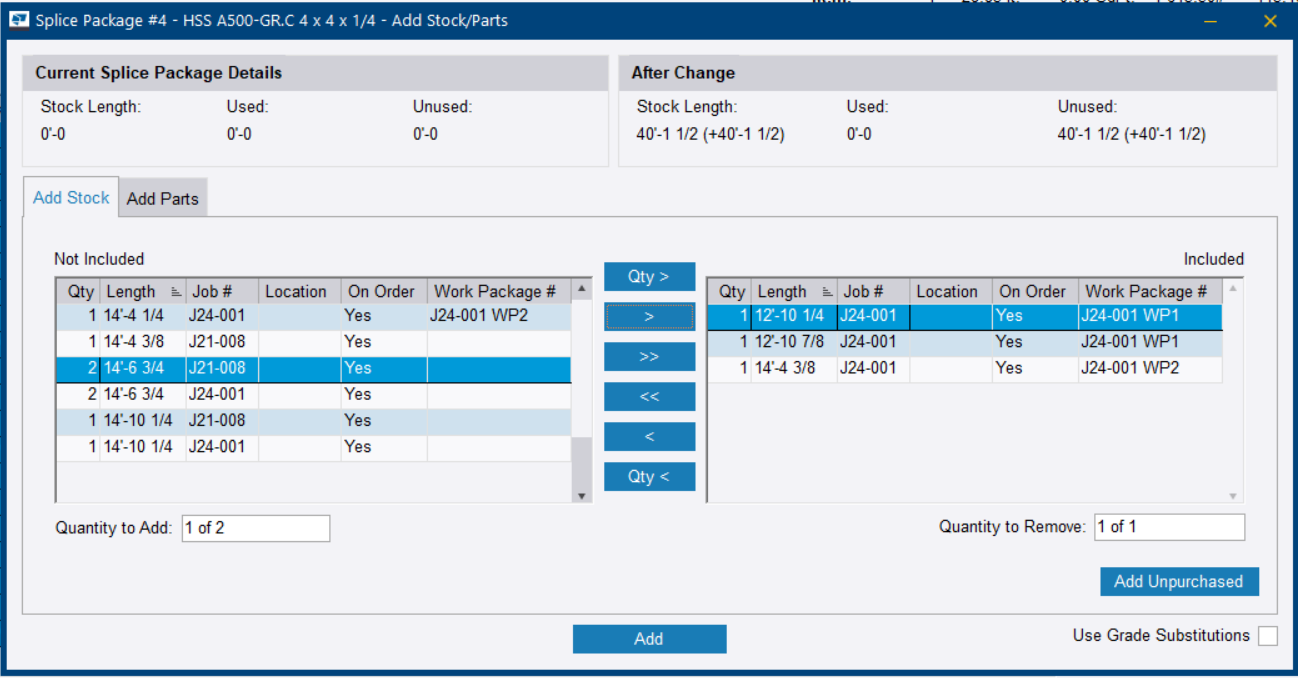This screenshot has height=678, width=1298.
Task: Remove all stock with '<<' button
Action: click(649, 397)
